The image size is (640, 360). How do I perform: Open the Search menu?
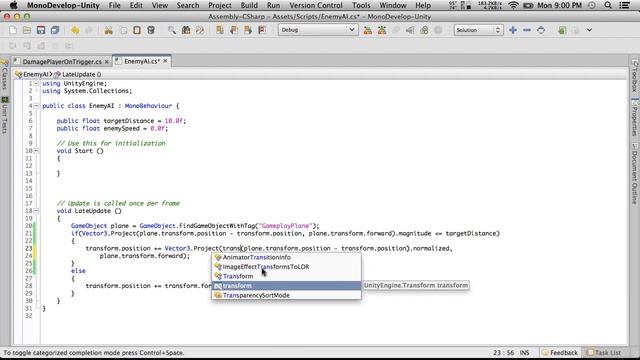(x=188, y=5)
